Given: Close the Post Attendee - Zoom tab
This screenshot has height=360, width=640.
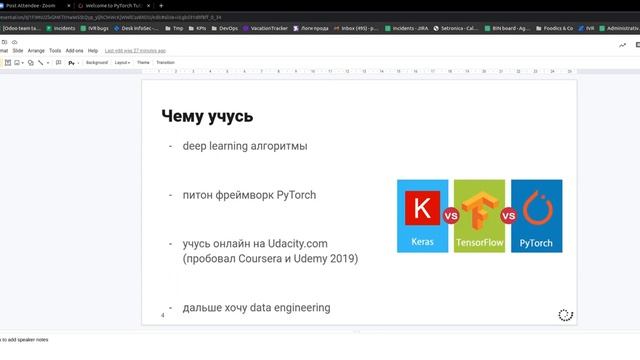Looking at the screenshot, I should click(x=68, y=6).
